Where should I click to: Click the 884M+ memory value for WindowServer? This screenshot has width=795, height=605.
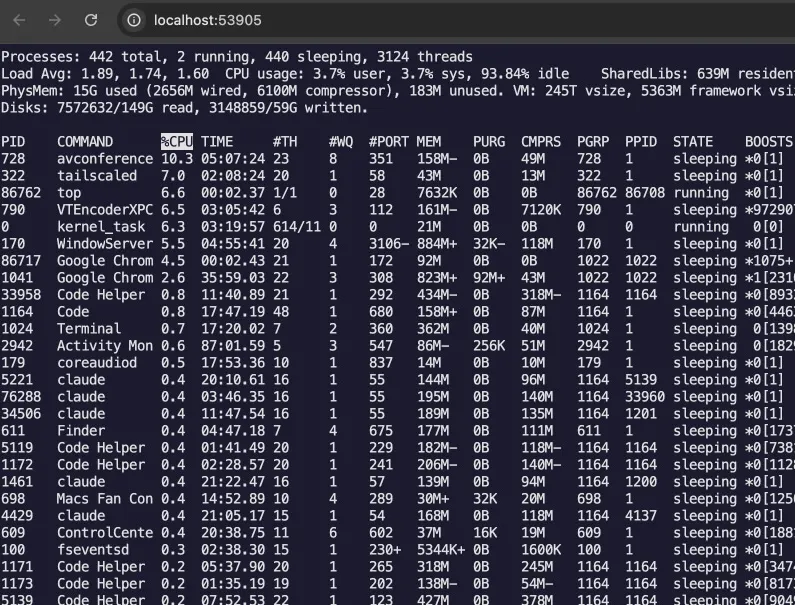437,243
